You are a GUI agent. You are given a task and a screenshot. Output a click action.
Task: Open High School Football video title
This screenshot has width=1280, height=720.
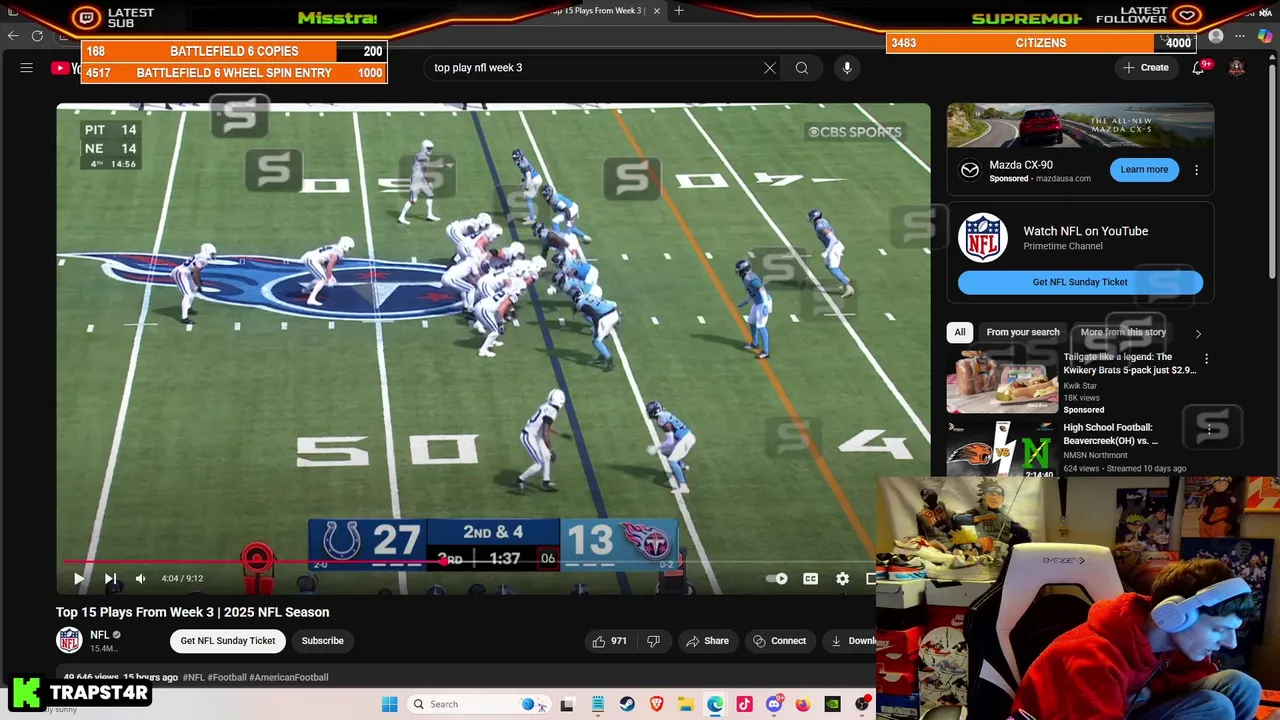click(x=1110, y=434)
